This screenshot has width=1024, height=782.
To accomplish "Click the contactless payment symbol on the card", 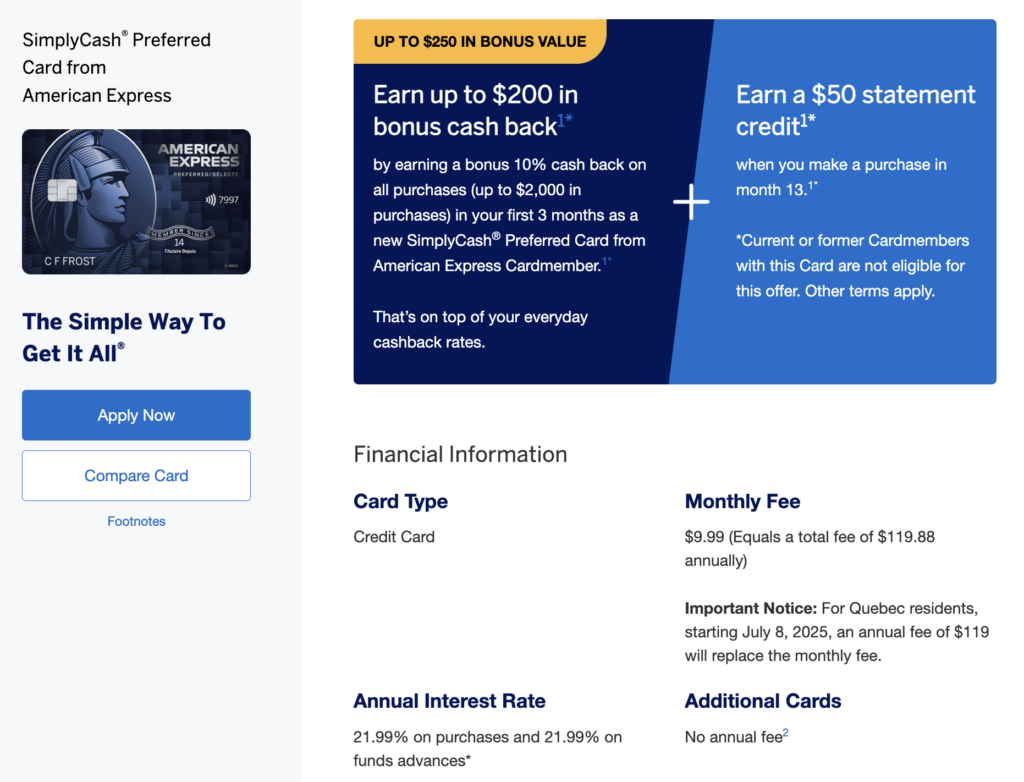I will point(210,200).
